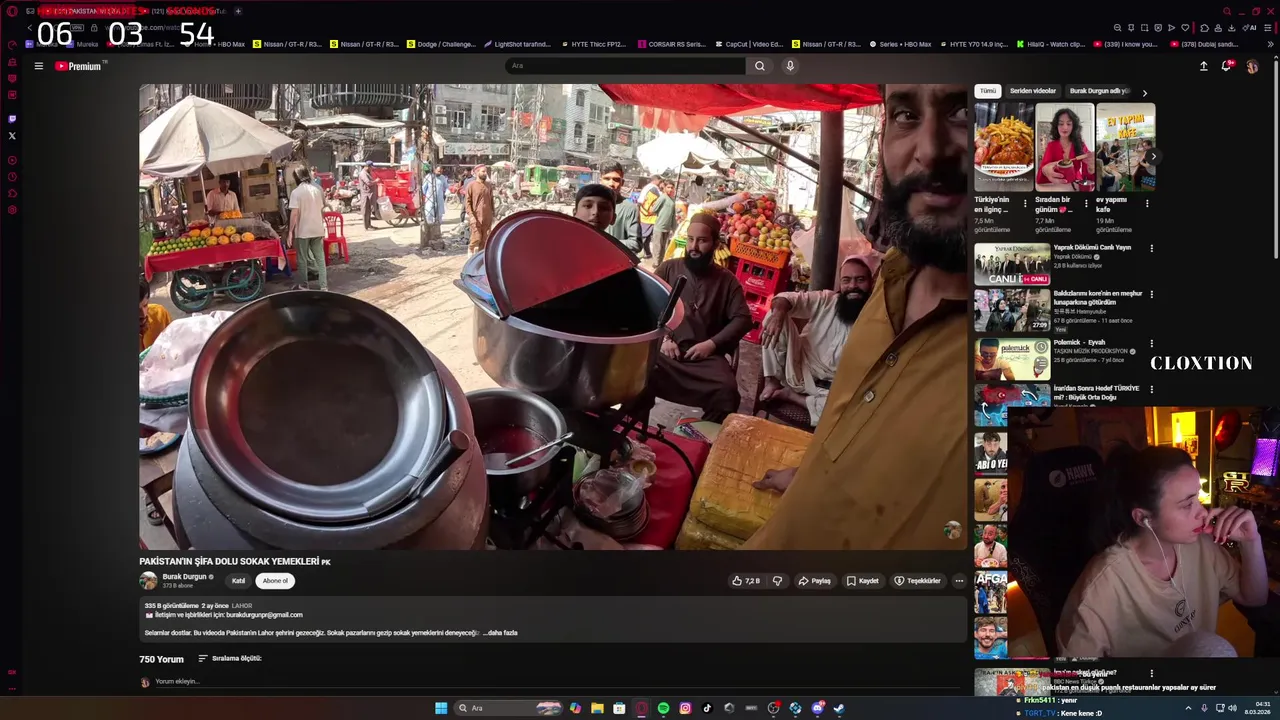Show hidden system tray icons chevron
Screen dimensions: 1280x720
[x=1188, y=708]
